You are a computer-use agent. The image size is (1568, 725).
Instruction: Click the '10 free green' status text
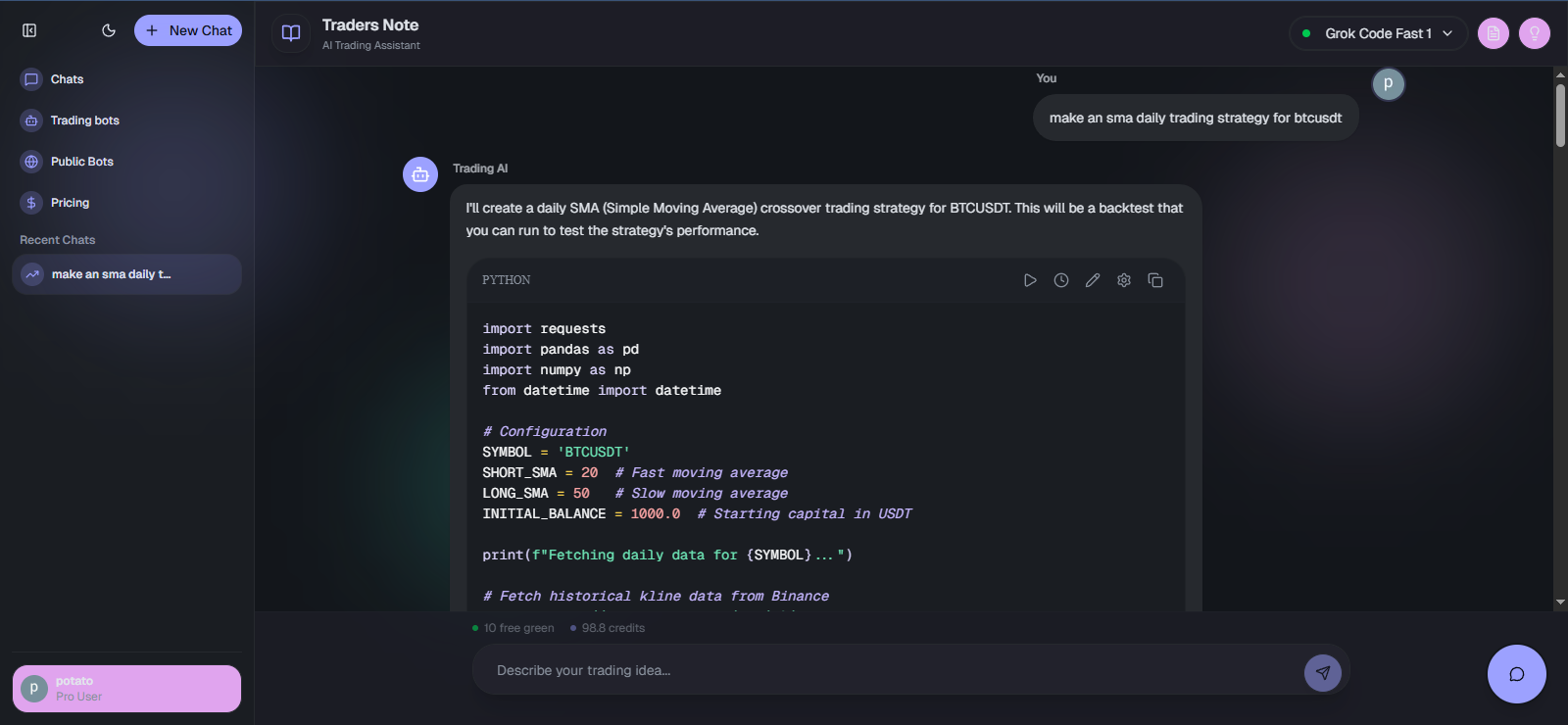[x=518, y=628]
